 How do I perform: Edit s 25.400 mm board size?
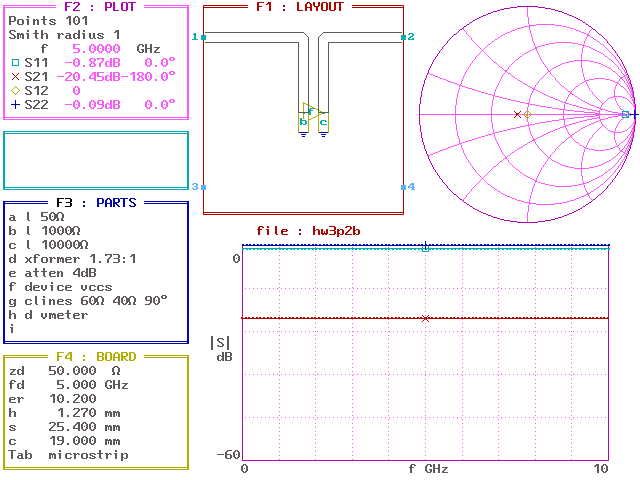click(x=72, y=427)
